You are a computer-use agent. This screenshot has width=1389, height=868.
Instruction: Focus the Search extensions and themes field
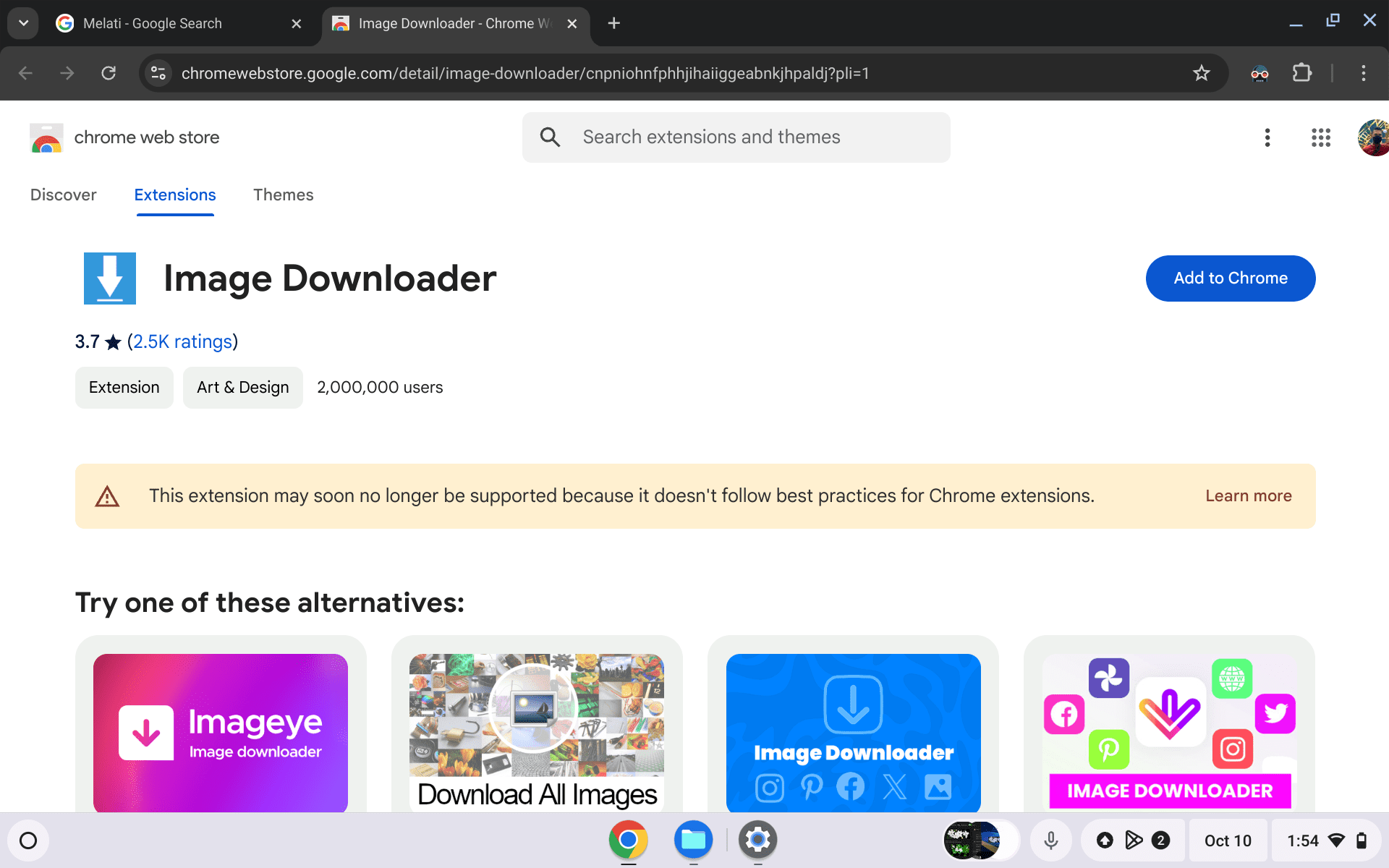point(736,137)
